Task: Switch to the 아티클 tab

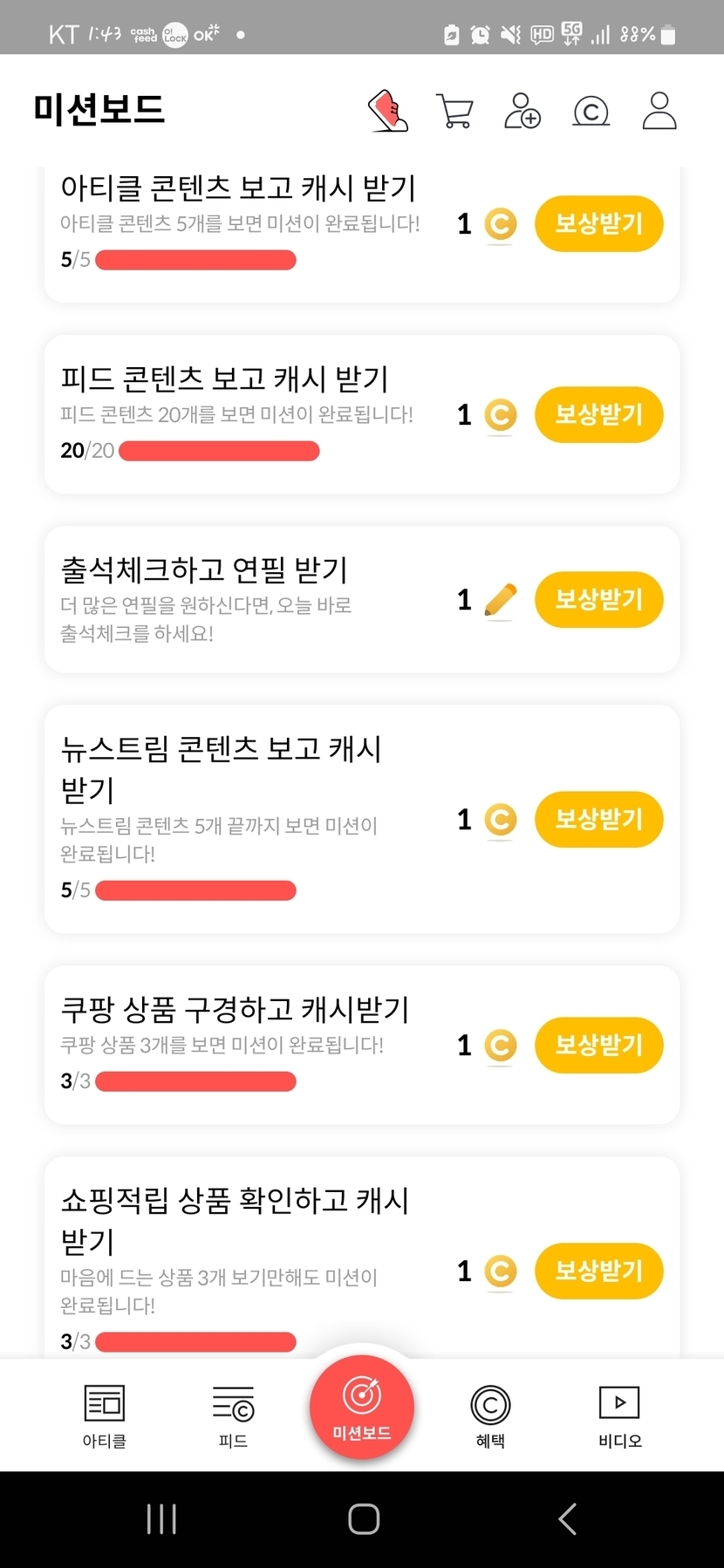Action: click(x=105, y=1415)
